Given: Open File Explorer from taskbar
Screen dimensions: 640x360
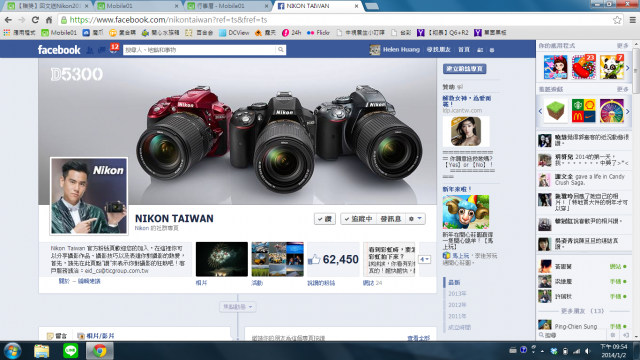Looking at the screenshot, I should (41, 351).
